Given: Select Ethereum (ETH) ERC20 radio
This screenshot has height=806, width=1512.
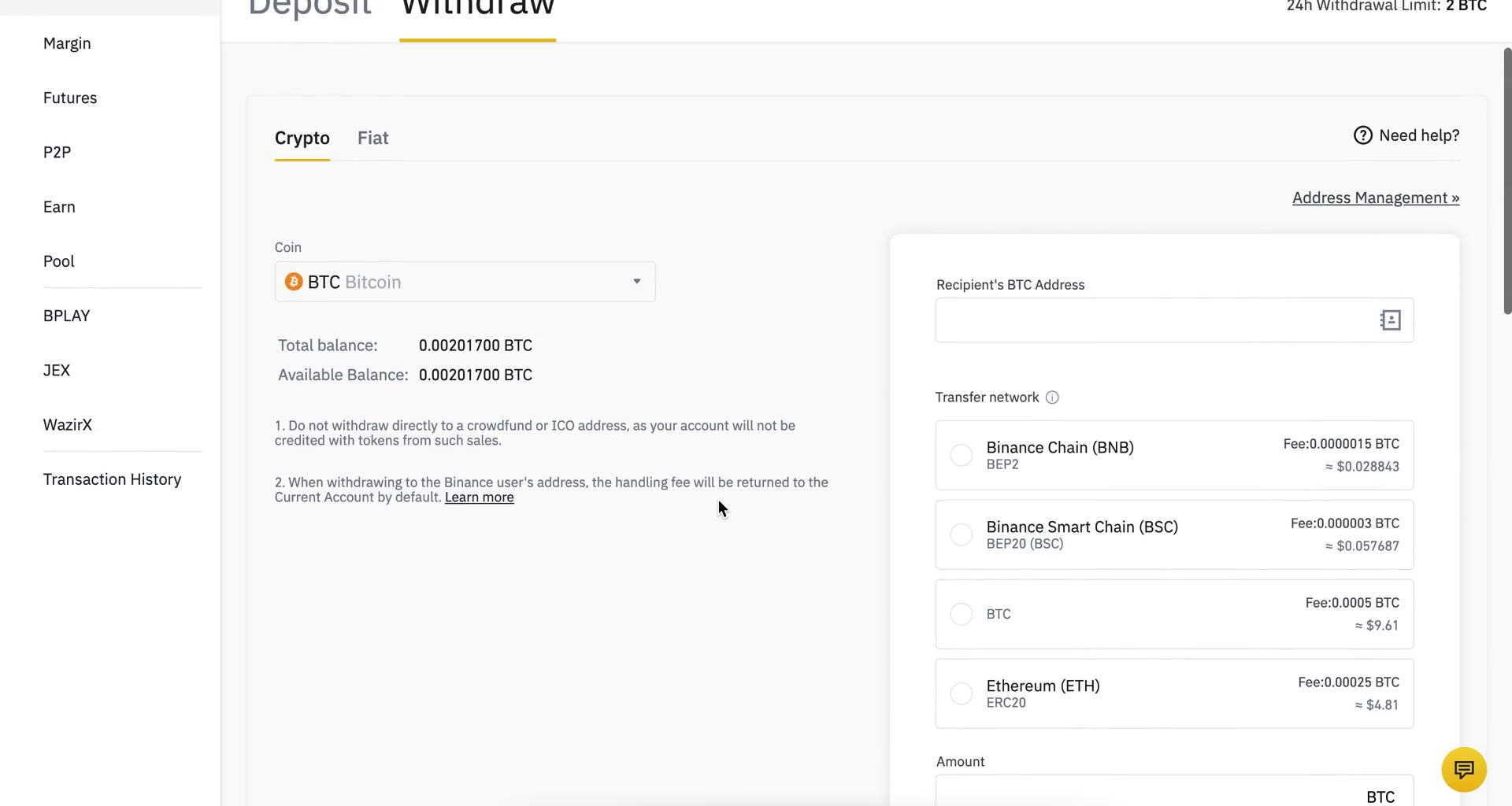Looking at the screenshot, I should [961, 693].
